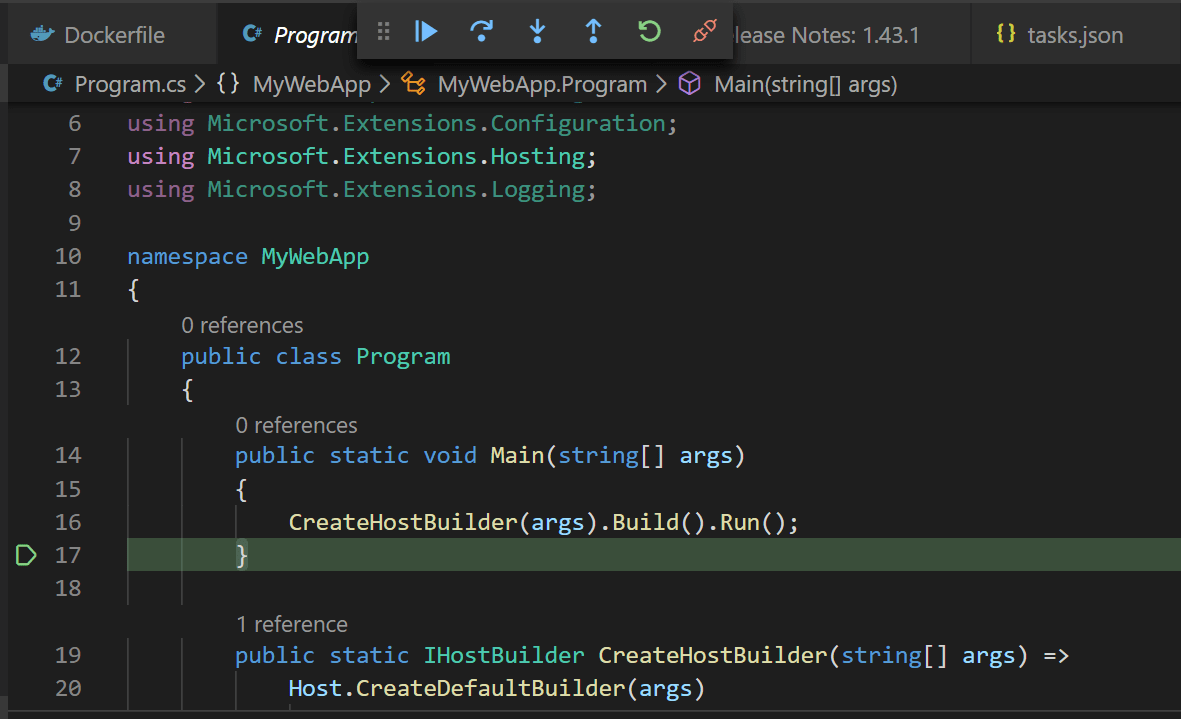The height and width of the screenshot is (719, 1181).
Task: Click the red Disconnect debugger icon
Action: click(704, 31)
